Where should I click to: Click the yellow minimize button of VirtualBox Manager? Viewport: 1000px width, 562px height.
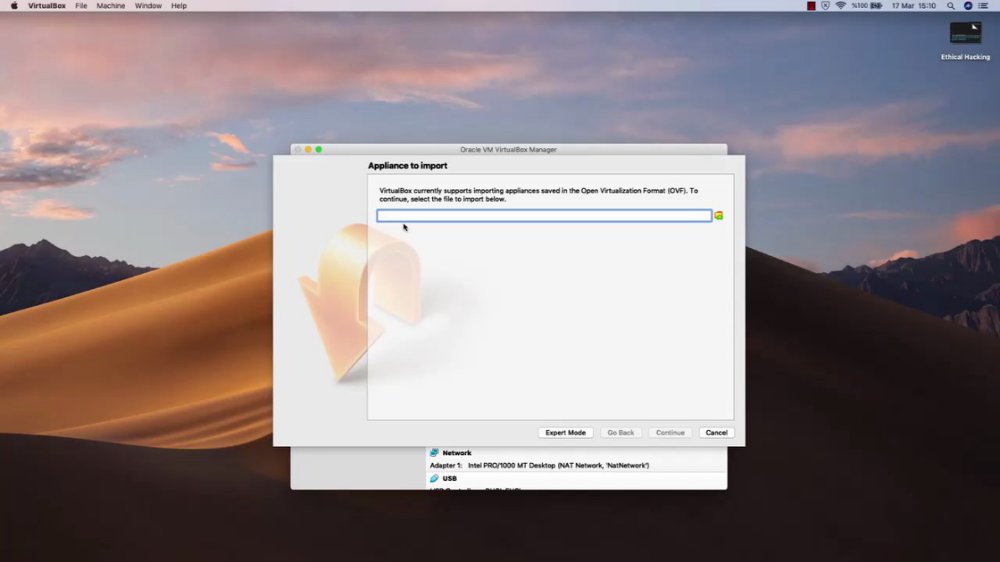[x=308, y=149]
